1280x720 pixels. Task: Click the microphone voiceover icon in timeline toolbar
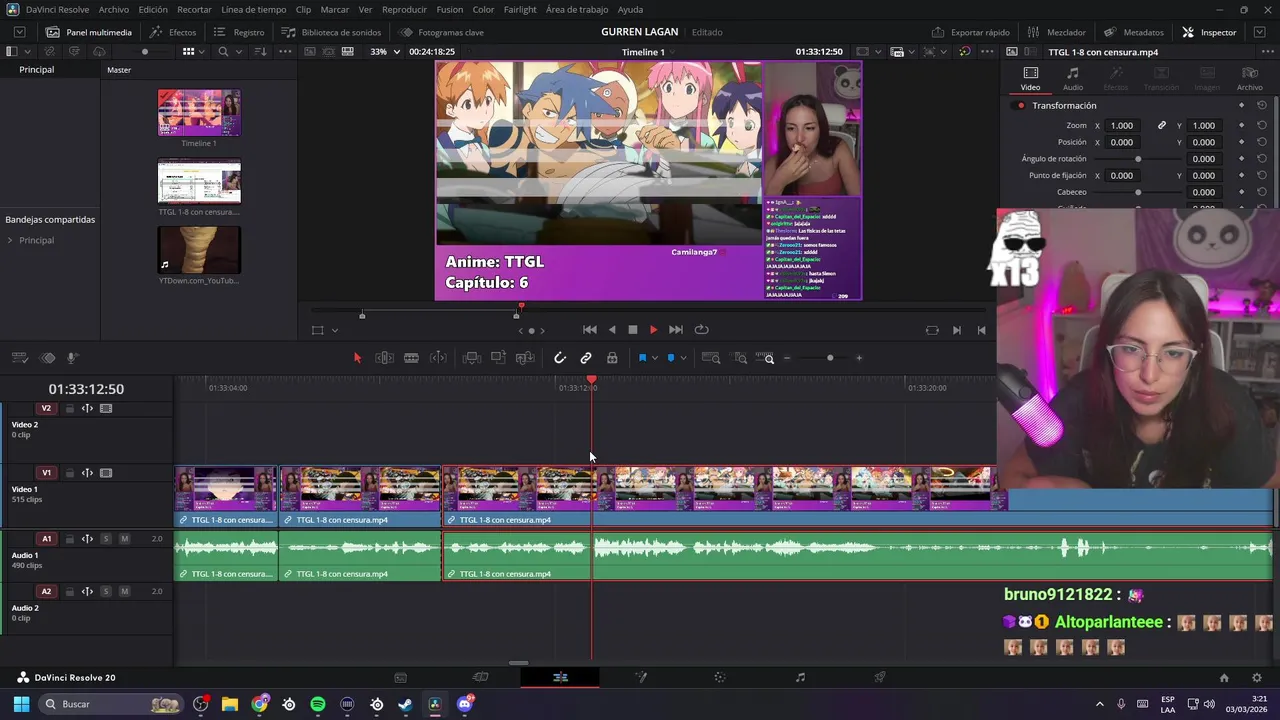72,358
